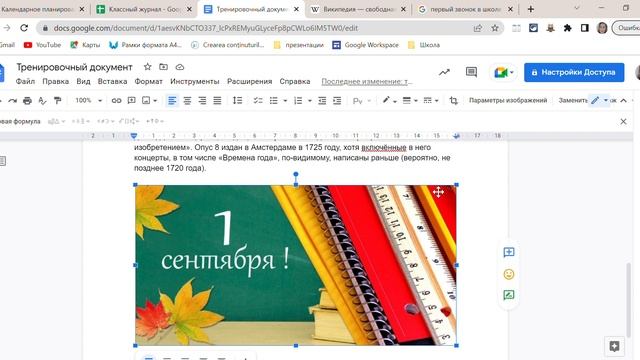Image resolution: width=640 pixels, height=360 pixels.
Task: Insert a link with chain icon
Action: coord(116,100)
